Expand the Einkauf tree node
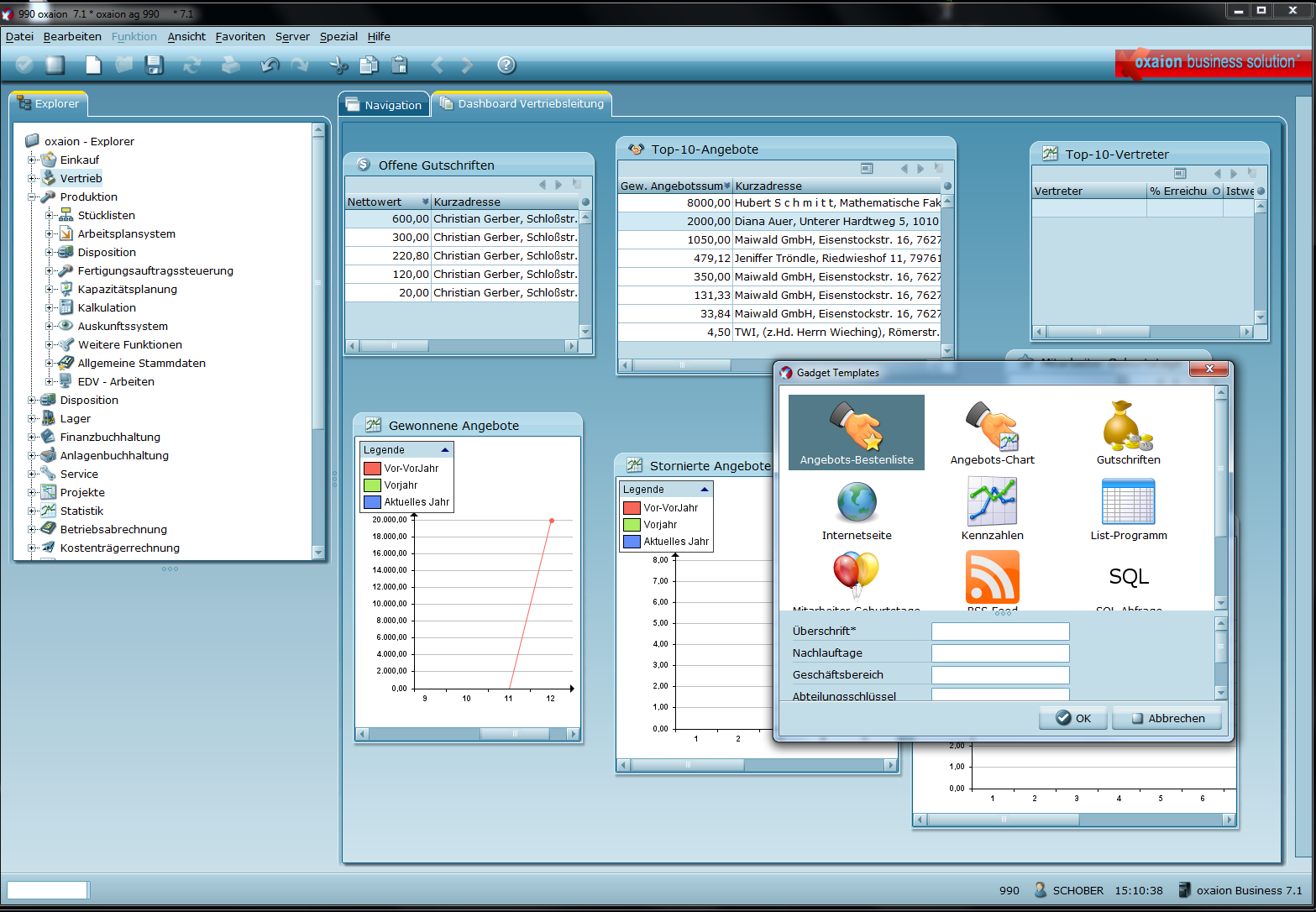 tap(32, 160)
